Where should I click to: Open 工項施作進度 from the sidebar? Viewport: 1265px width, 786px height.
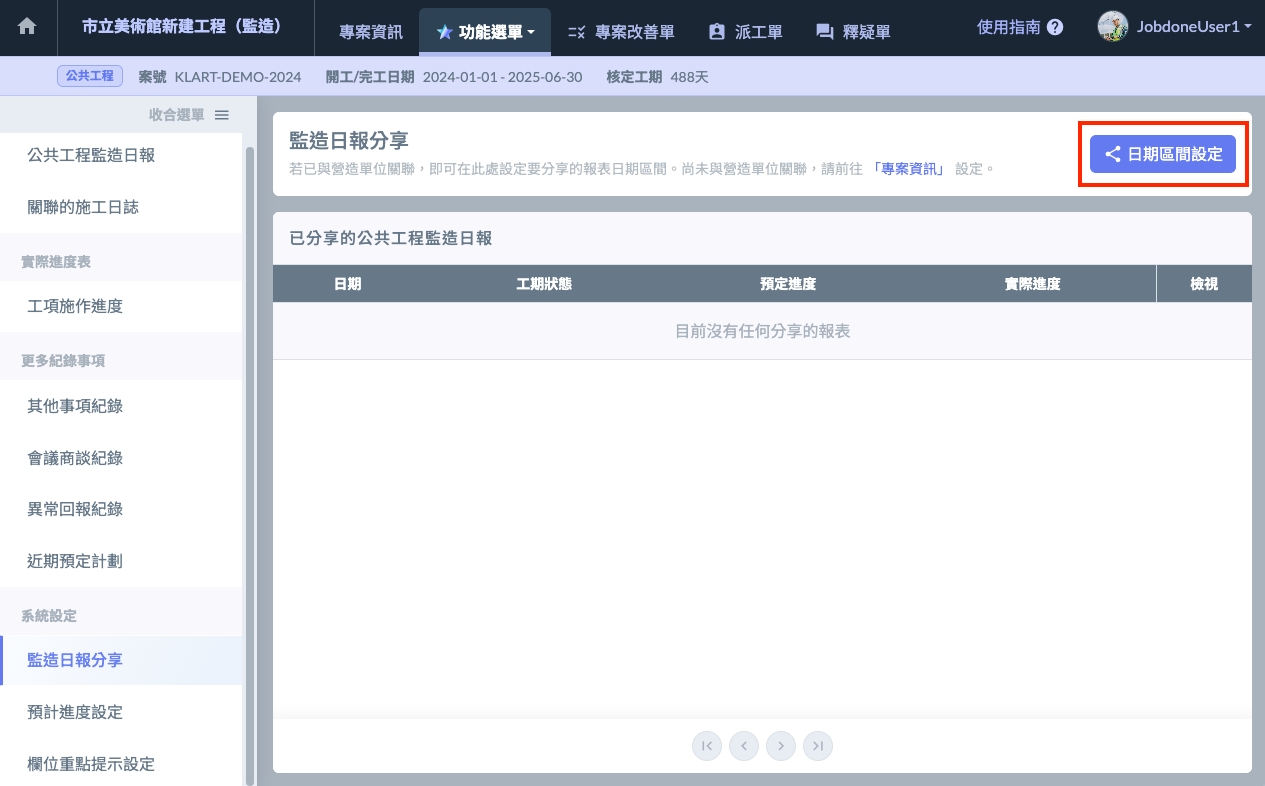click(75, 306)
